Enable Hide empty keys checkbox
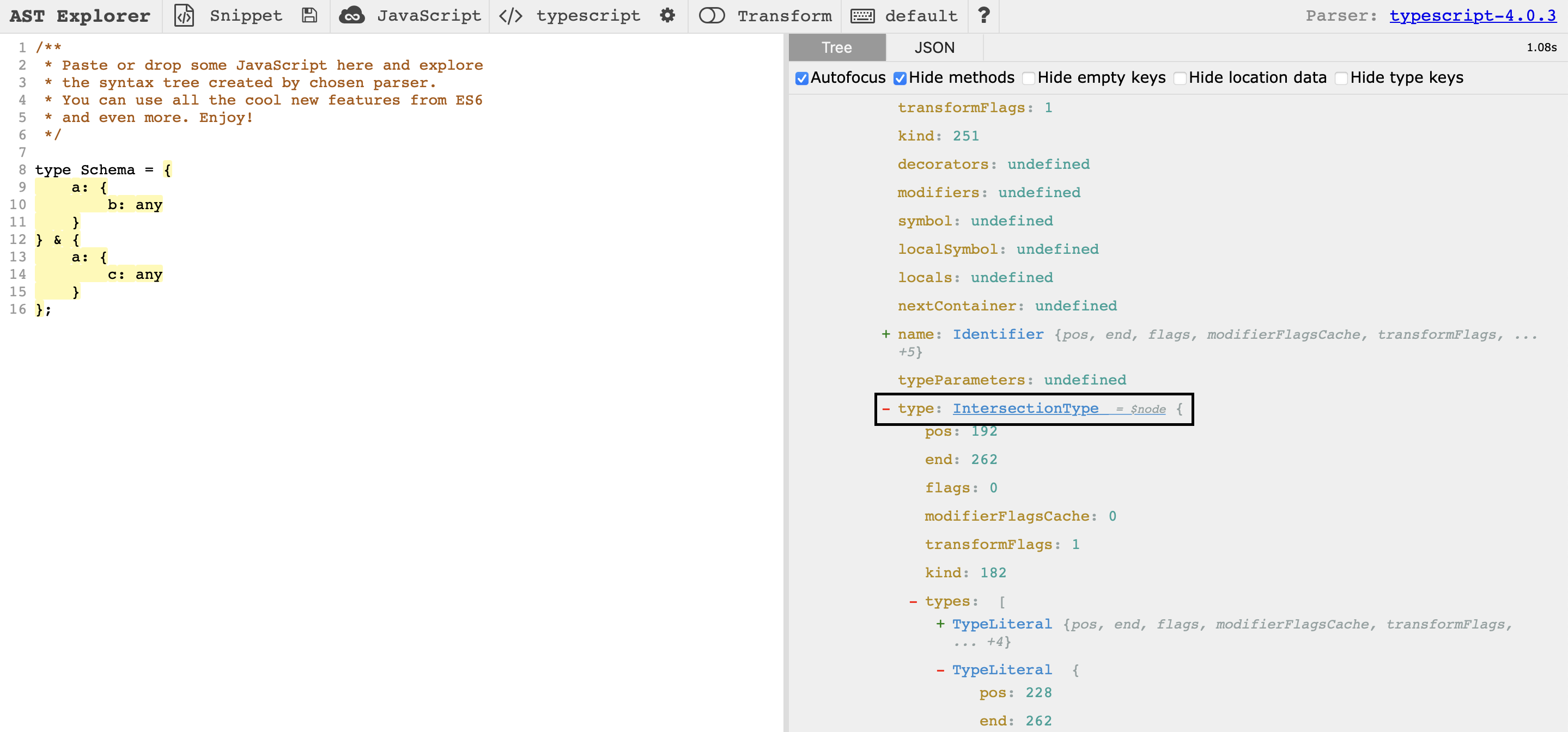 (x=1028, y=78)
